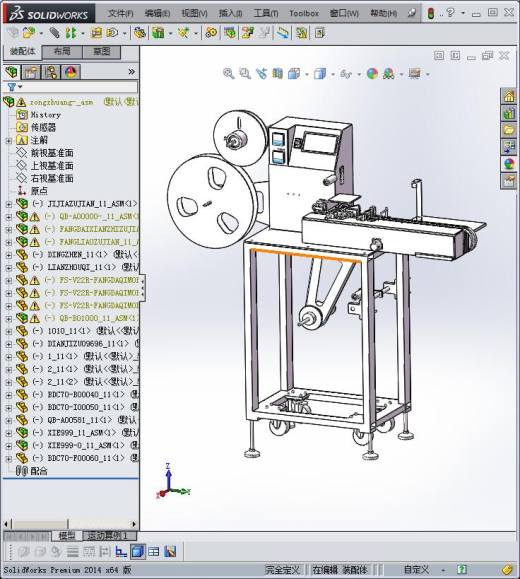Click the Zoom to Area icon
Screen dimensions: 520x579
coord(245,74)
